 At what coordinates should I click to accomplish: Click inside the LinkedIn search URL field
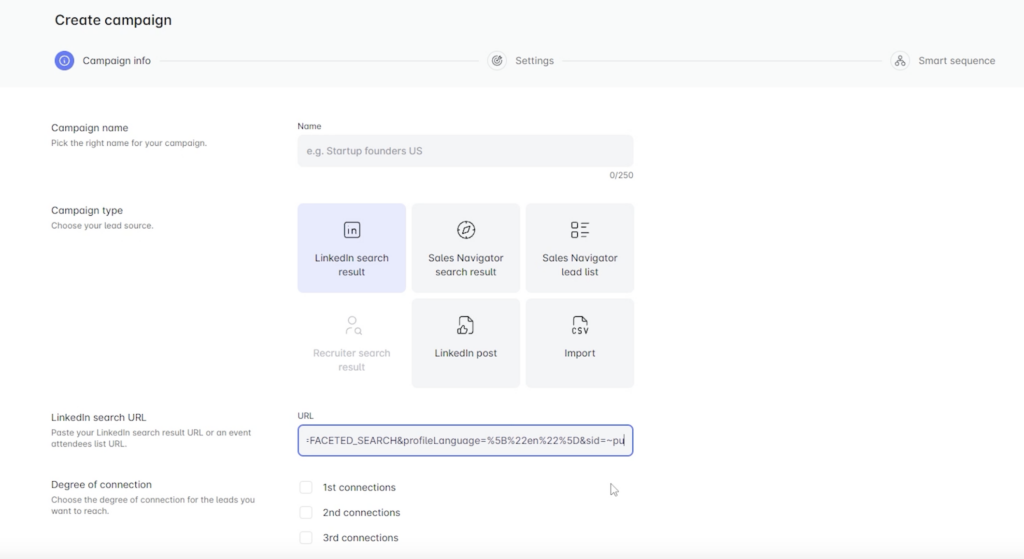(465, 440)
